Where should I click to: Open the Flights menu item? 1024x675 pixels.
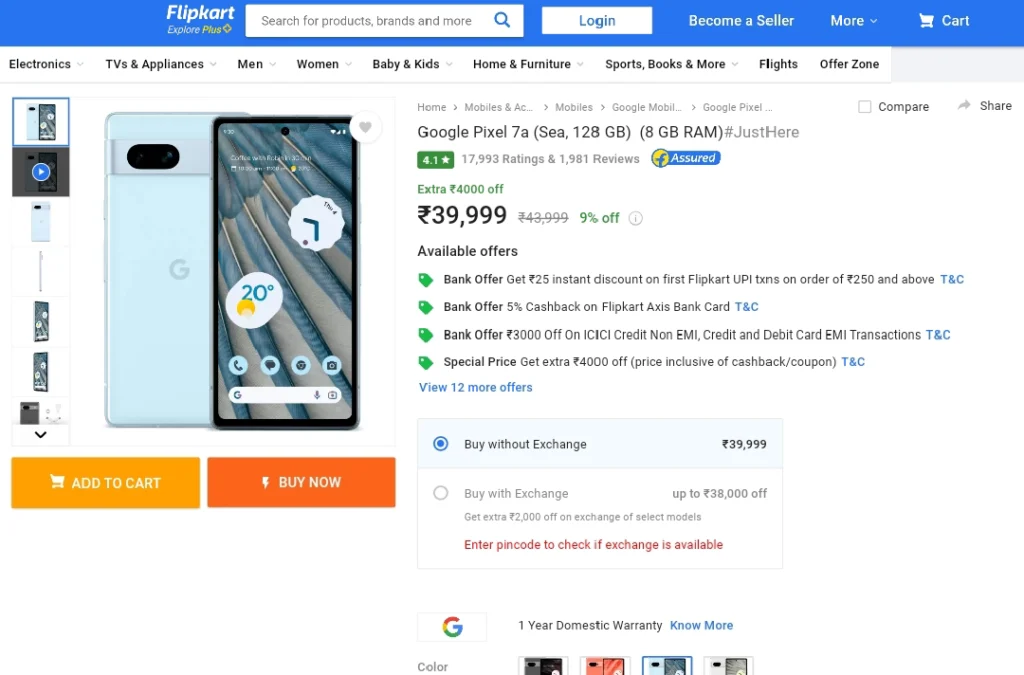(778, 64)
